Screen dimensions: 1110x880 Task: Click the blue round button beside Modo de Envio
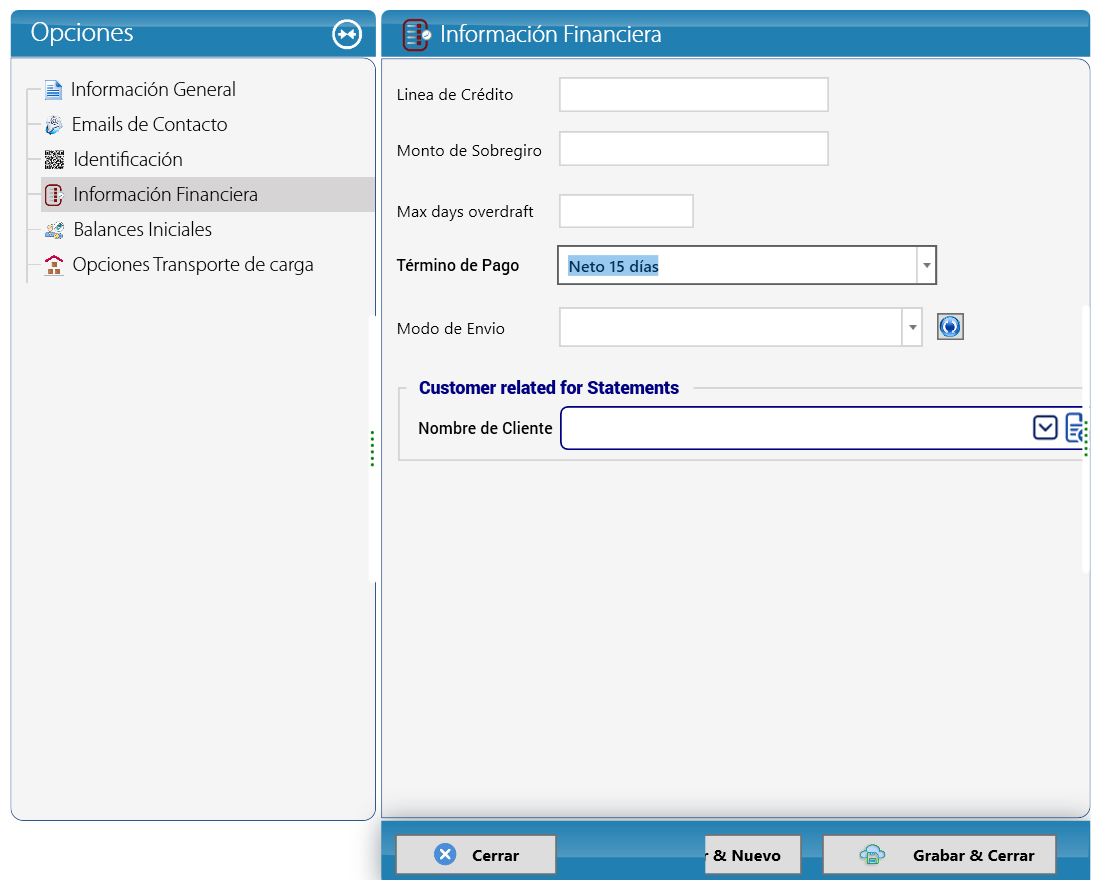pyautogui.click(x=950, y=327)
